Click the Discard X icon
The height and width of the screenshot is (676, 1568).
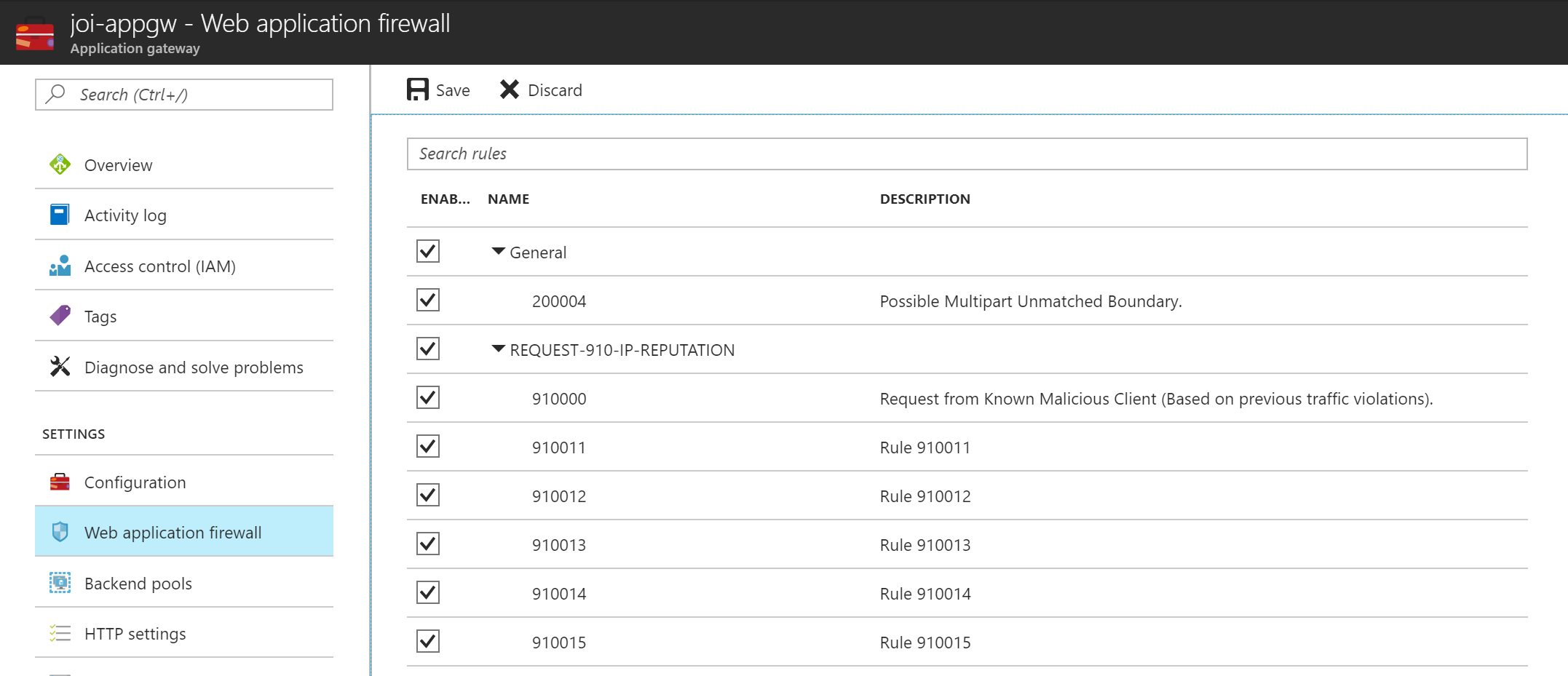pos(510,90)
